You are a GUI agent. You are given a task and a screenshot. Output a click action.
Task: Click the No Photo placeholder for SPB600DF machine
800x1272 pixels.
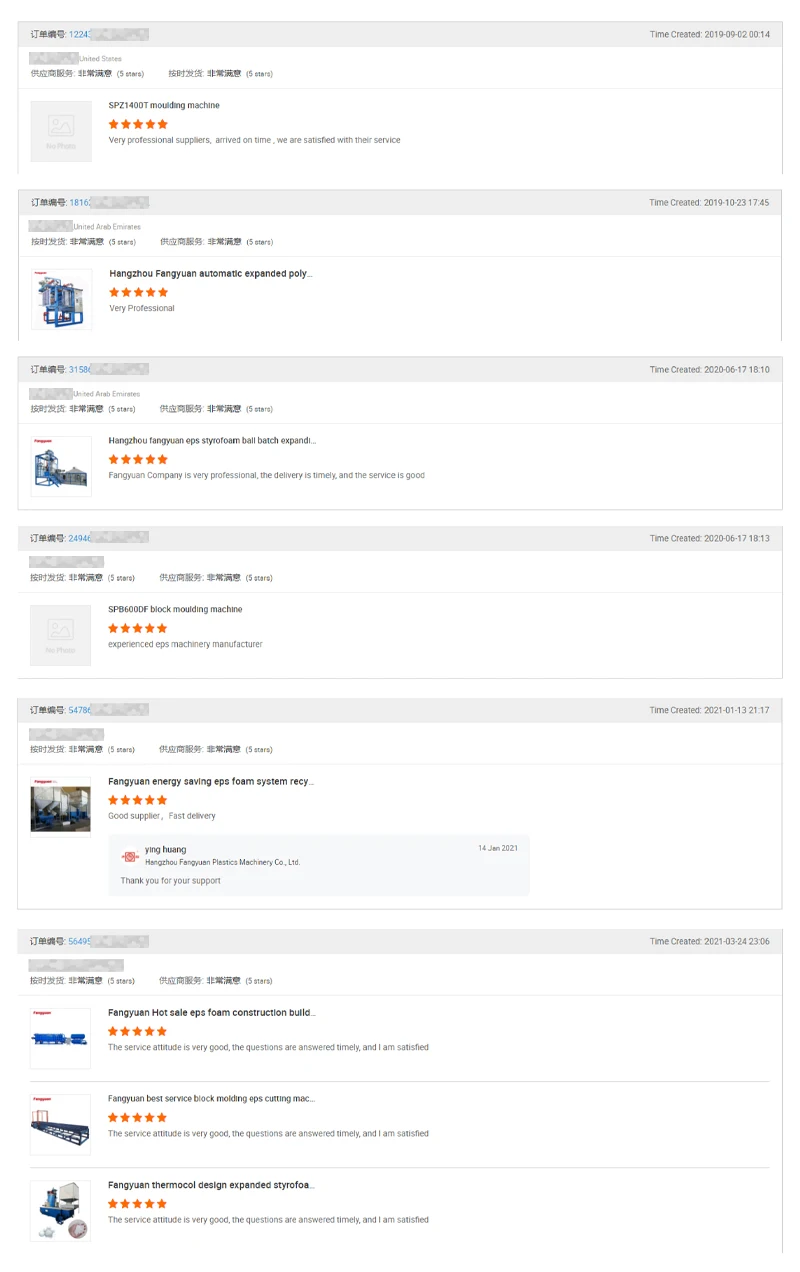pos(60,635)
